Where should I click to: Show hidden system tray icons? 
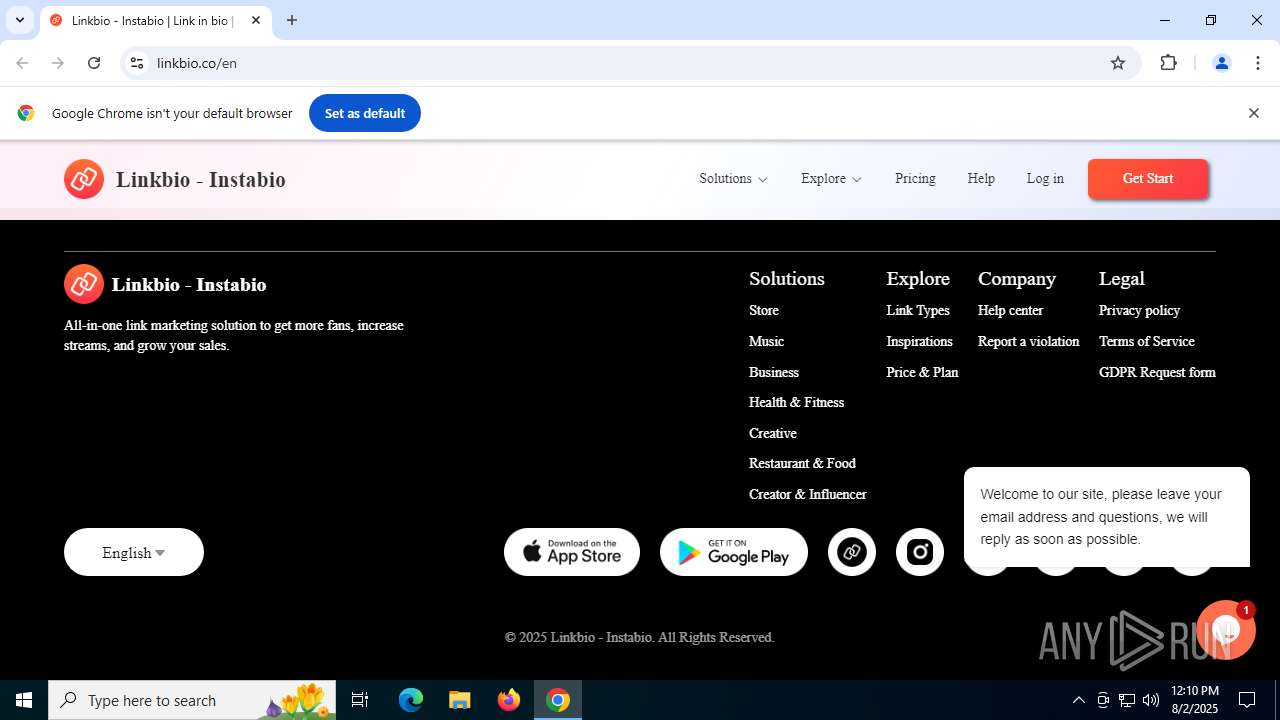tap(1078, 700)
